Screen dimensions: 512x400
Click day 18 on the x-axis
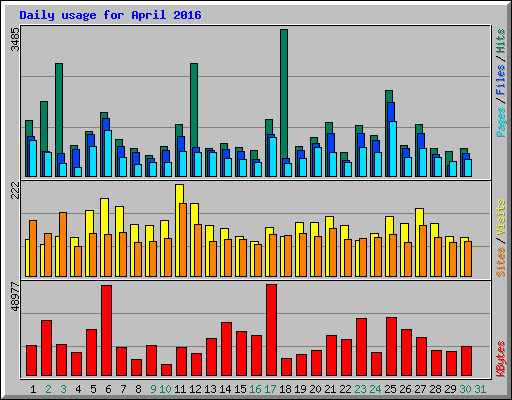click(x=285, y=389)
